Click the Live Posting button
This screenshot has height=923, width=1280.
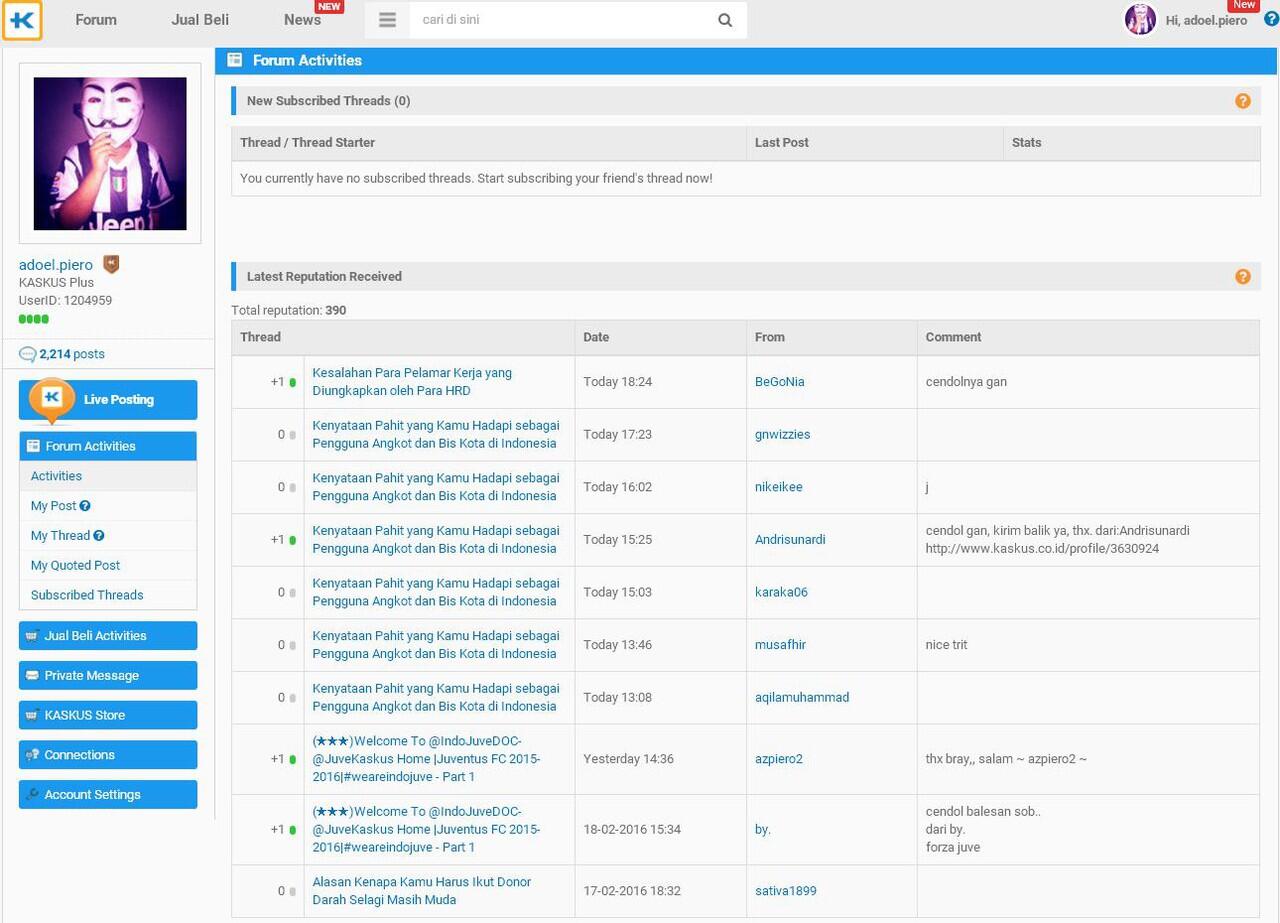(x=108, y=400)
